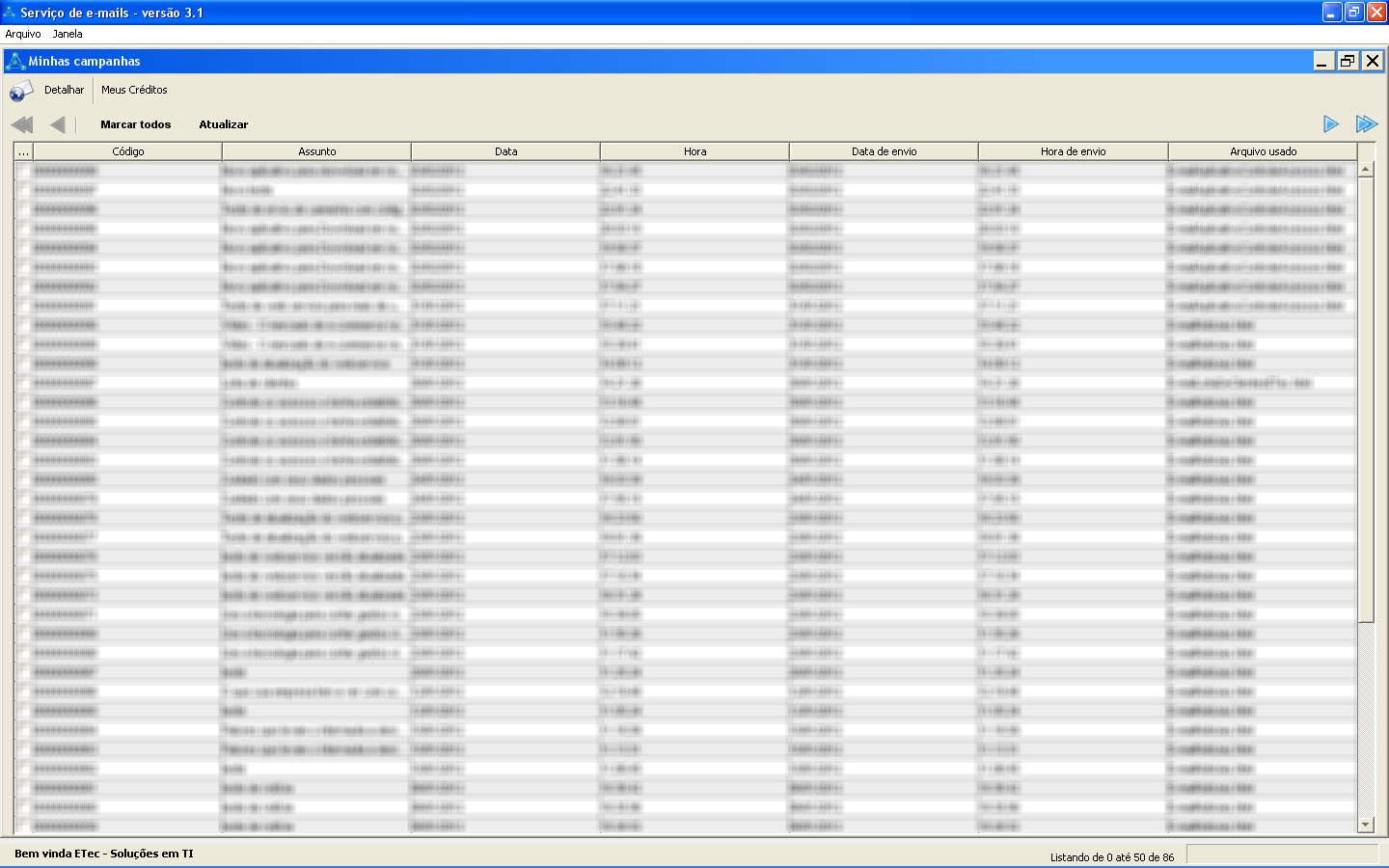This screenshot has height=868, width=1389.
Task: Tick the checkbox in the first campaign row
Action: click(x=23, y=171)
